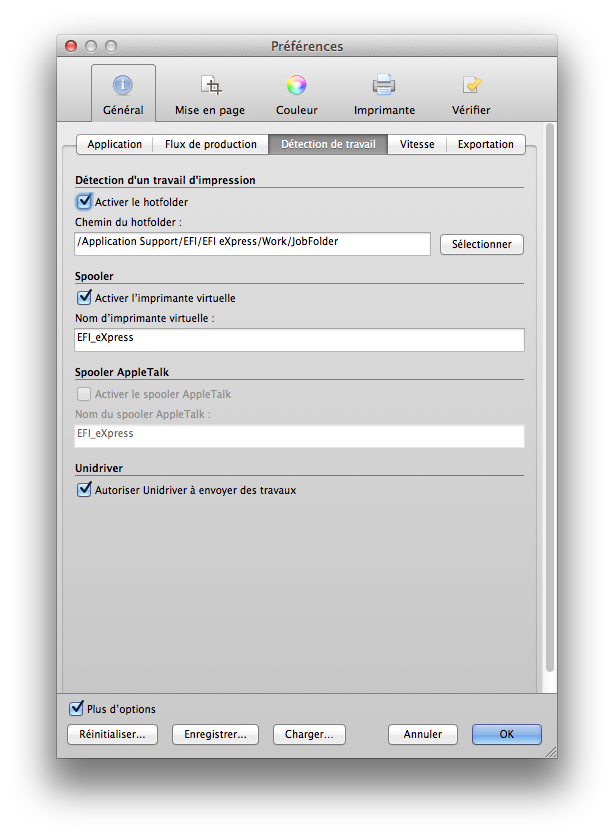
Task: Switch to the Application tab
Action: coord(115,144)
